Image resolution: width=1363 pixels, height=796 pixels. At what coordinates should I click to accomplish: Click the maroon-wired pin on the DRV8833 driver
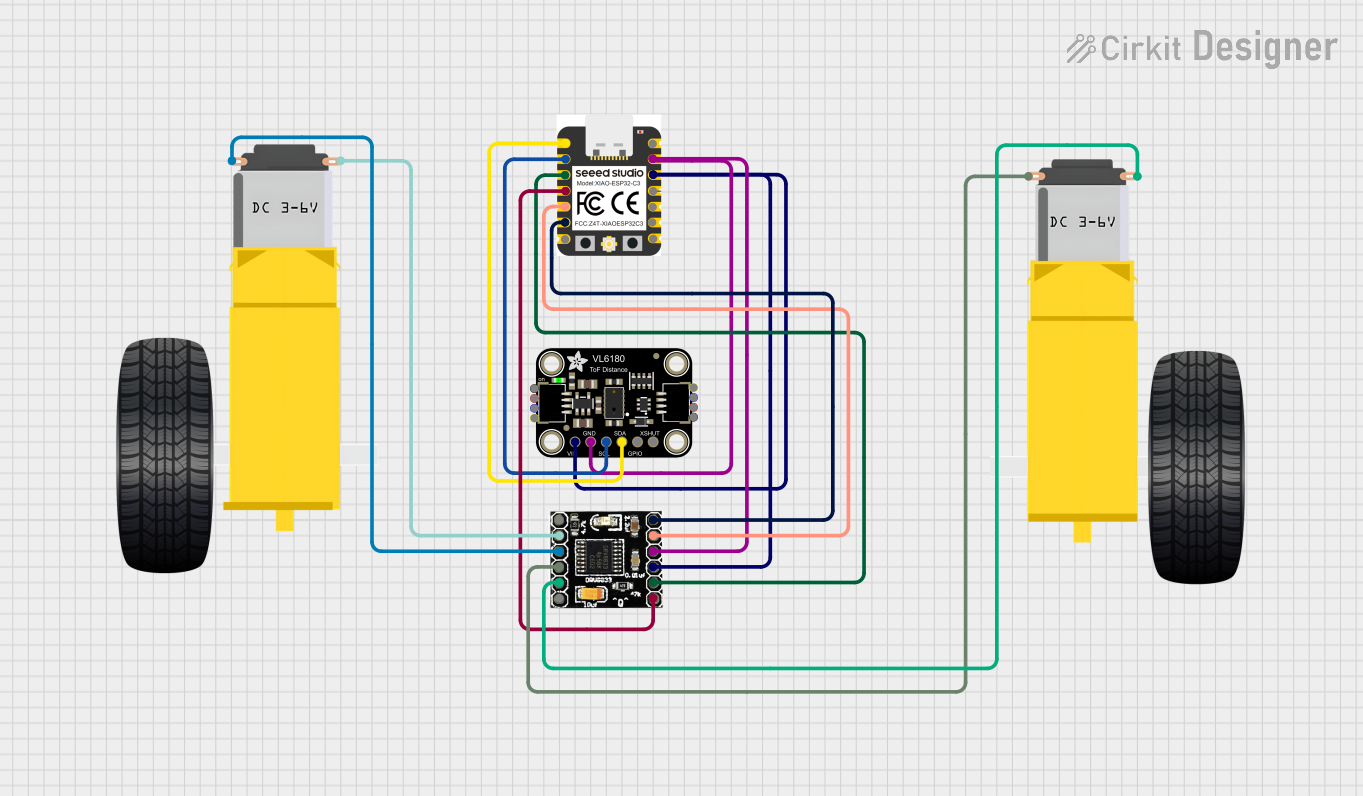653,599
